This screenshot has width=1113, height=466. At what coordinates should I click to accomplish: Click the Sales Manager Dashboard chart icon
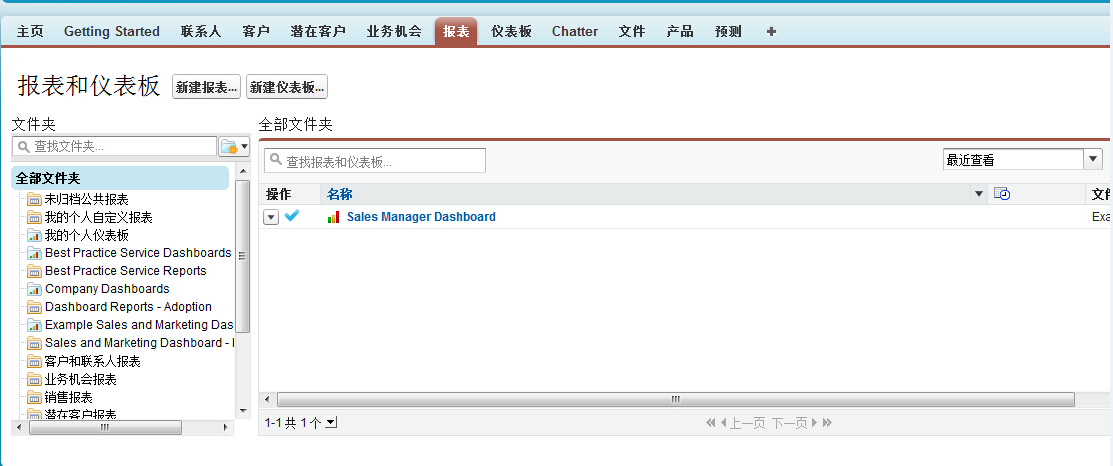click(334, 217)
